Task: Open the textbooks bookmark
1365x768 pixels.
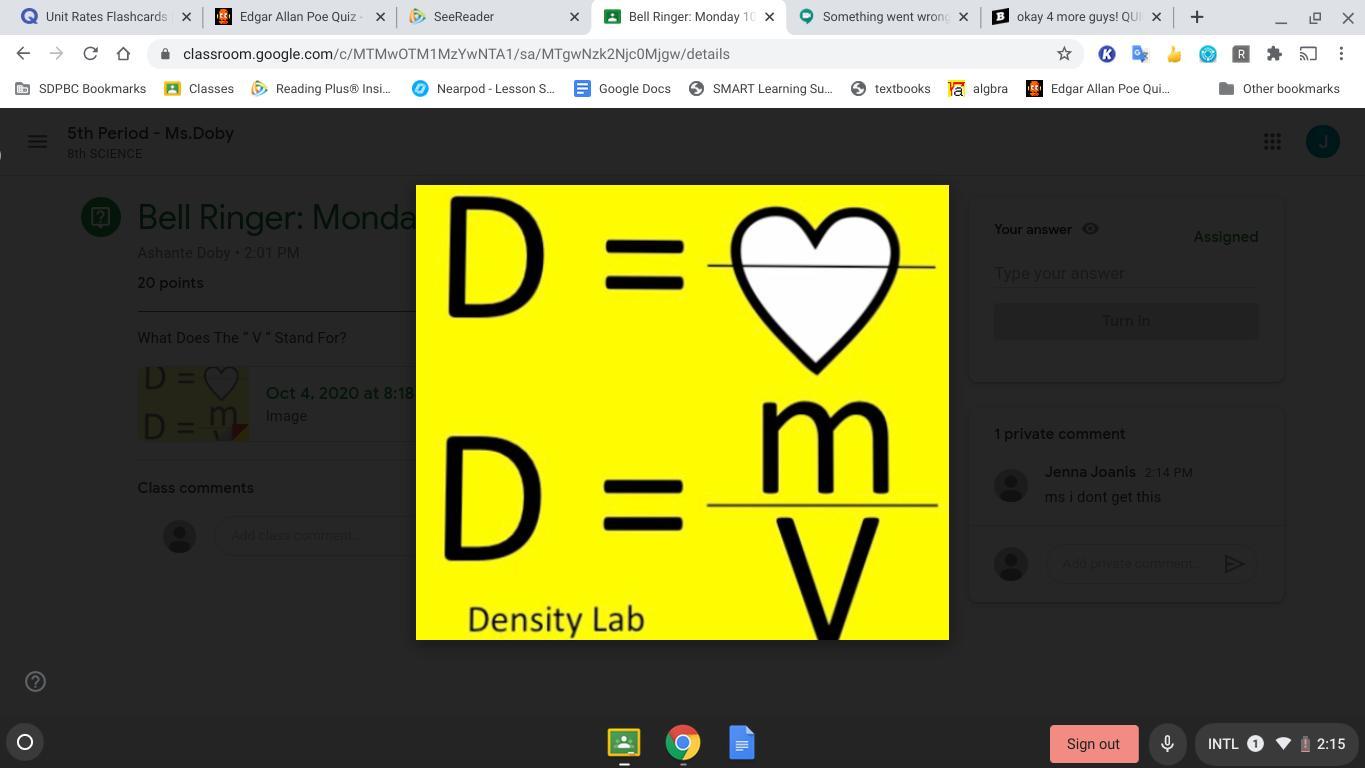Action: point(890,89)
